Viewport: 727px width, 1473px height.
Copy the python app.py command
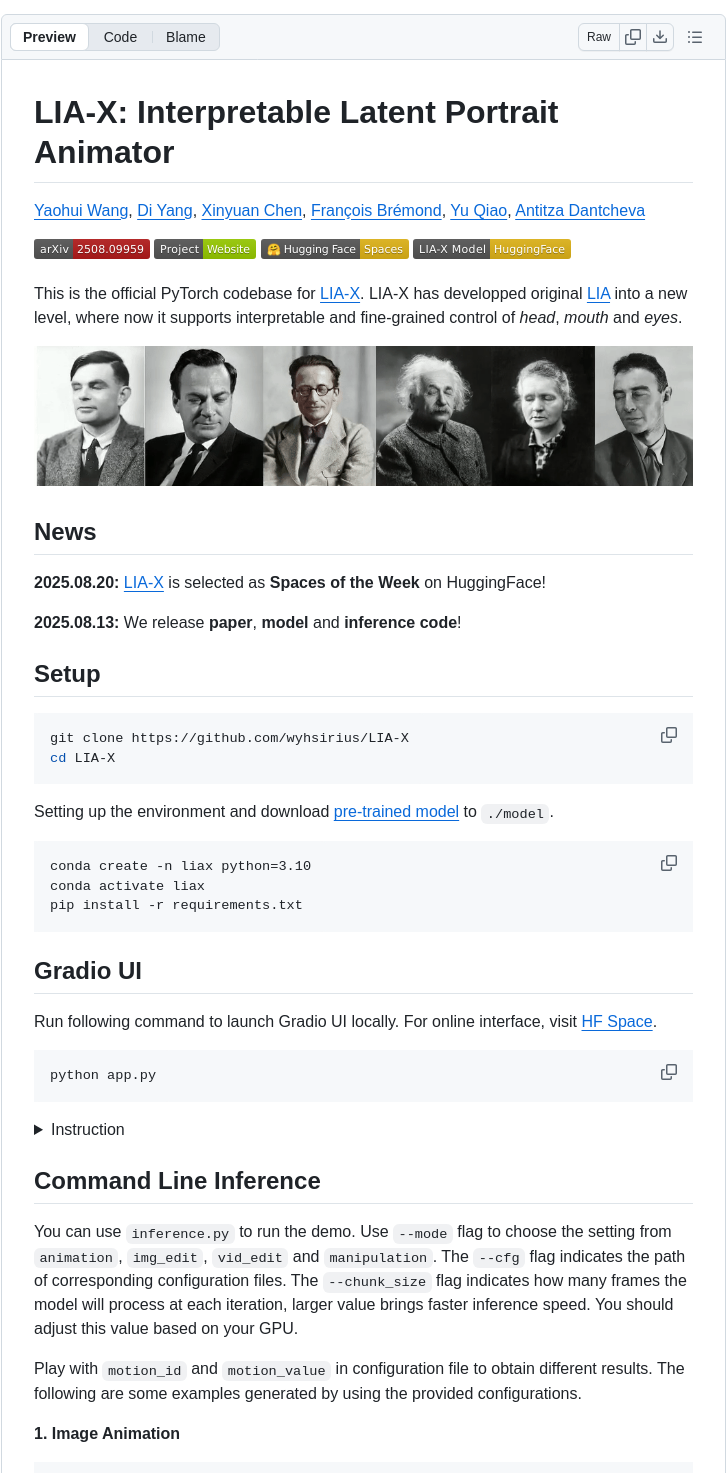coord(668,1071)
